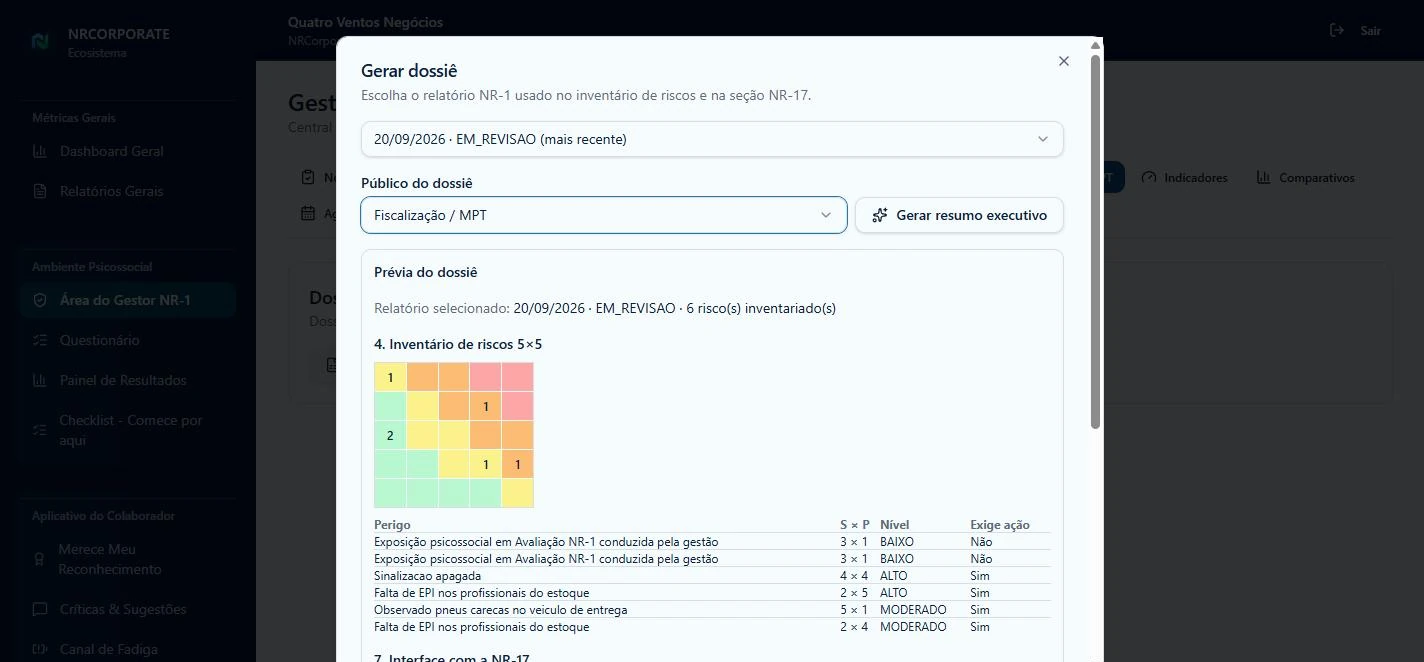The height and width of the screenshot is (662, 1424).
Task: Click the 'Sinalizacao apagada' row text
Action: coord(427,576)
